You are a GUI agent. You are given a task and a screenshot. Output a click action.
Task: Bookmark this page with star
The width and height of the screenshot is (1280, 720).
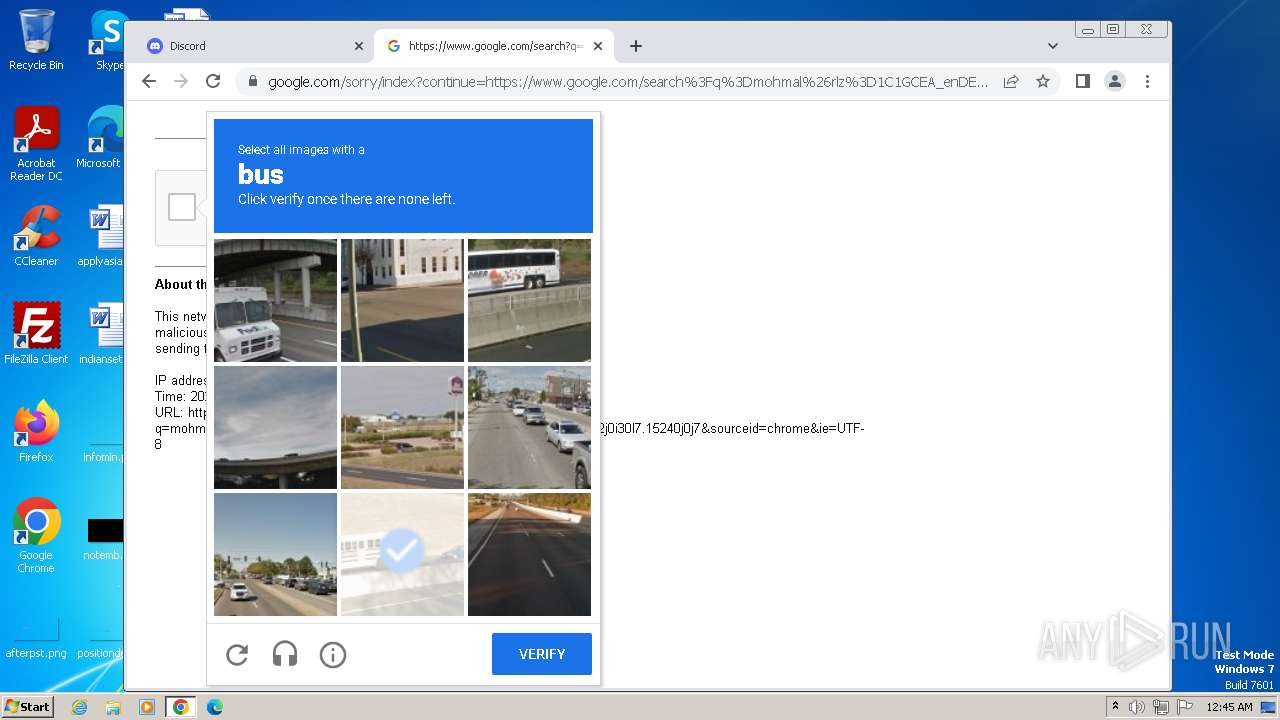1043,82
